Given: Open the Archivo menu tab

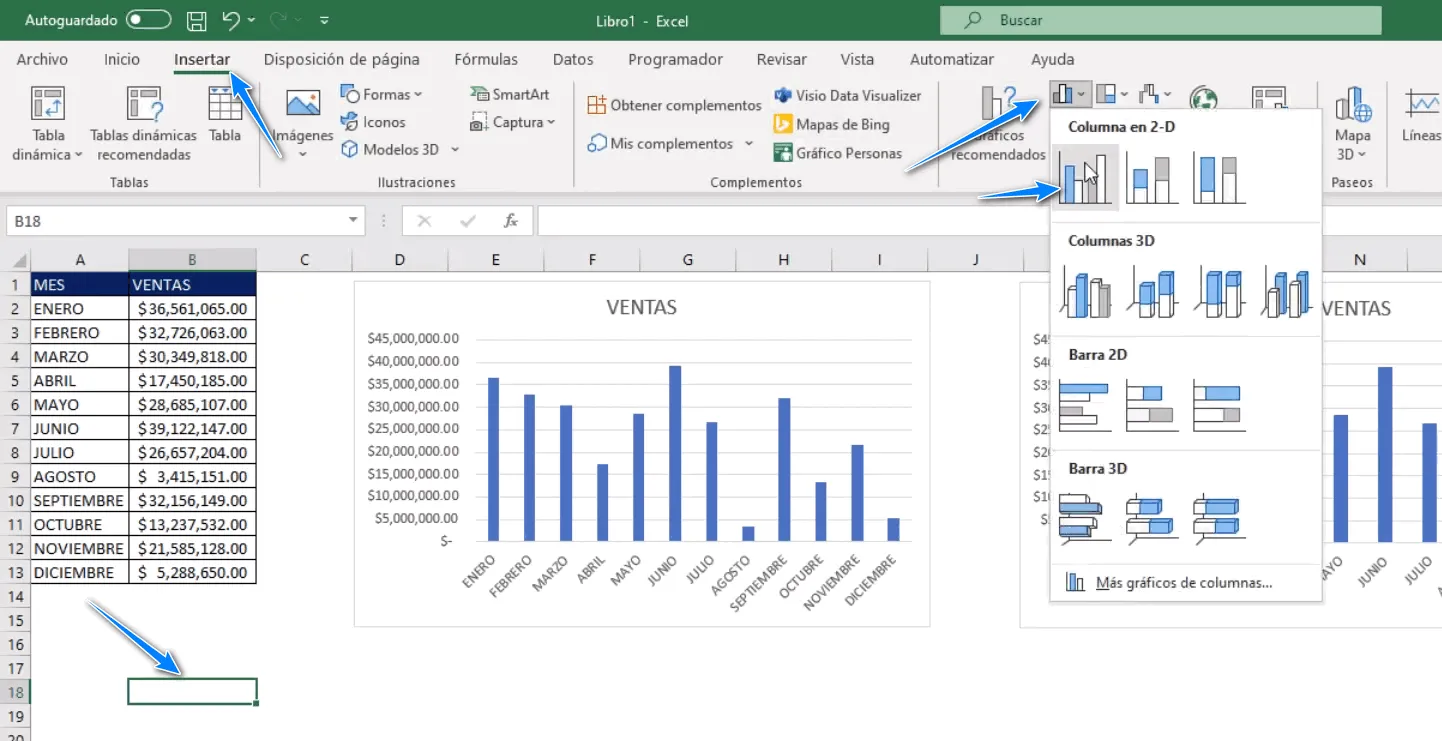Looking at the screenshot, I should click(x=42, y=59).
